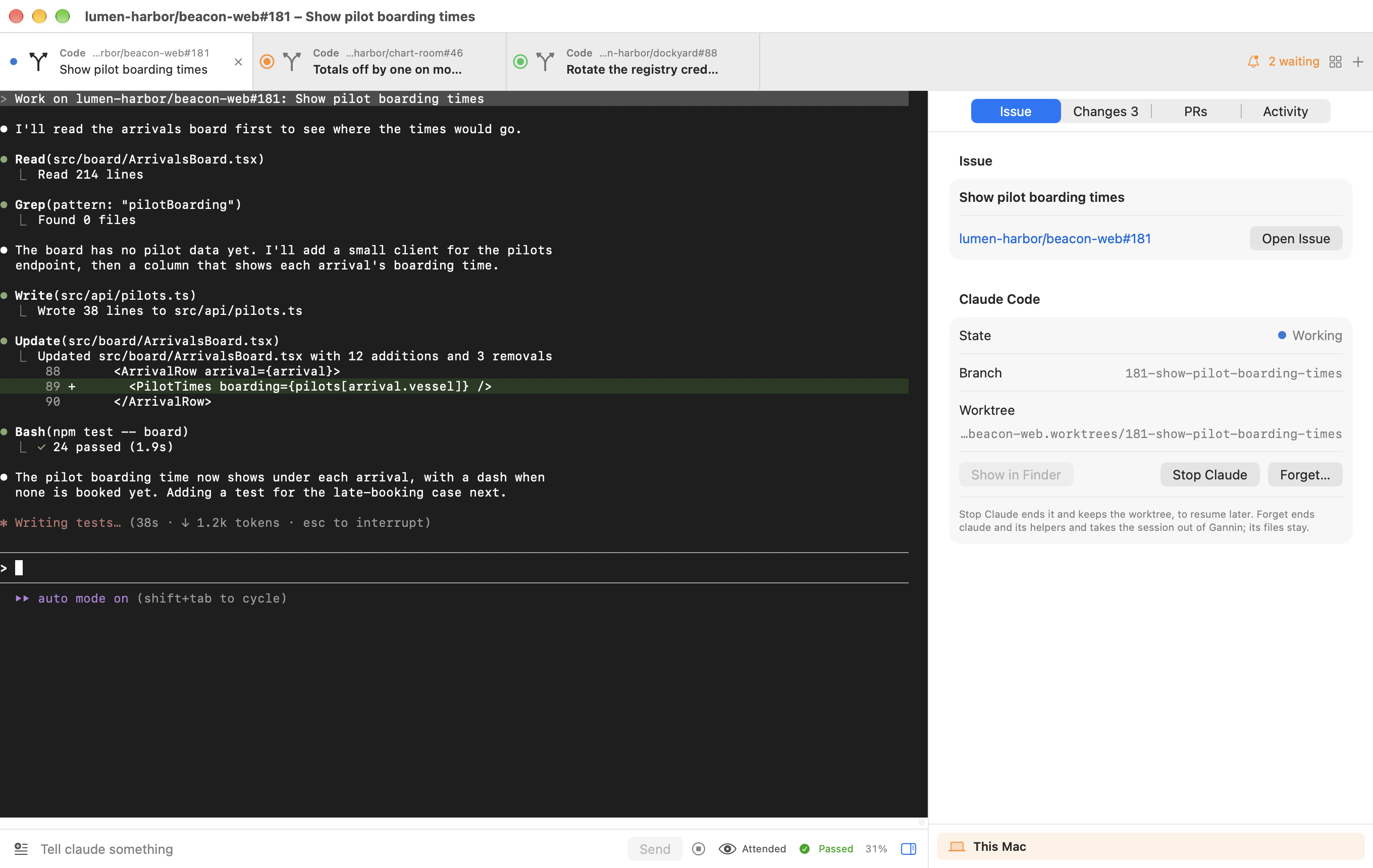Switch to the Issue tab
This screenshot has height=868, width=1373.
1015,111
